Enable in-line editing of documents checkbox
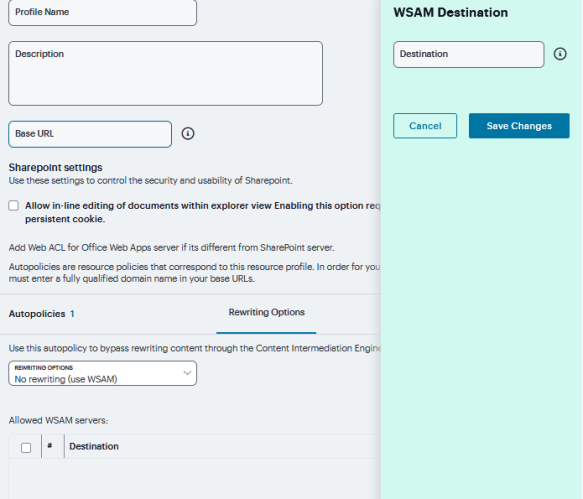The image size is (583, 499). tap(14, 206)
